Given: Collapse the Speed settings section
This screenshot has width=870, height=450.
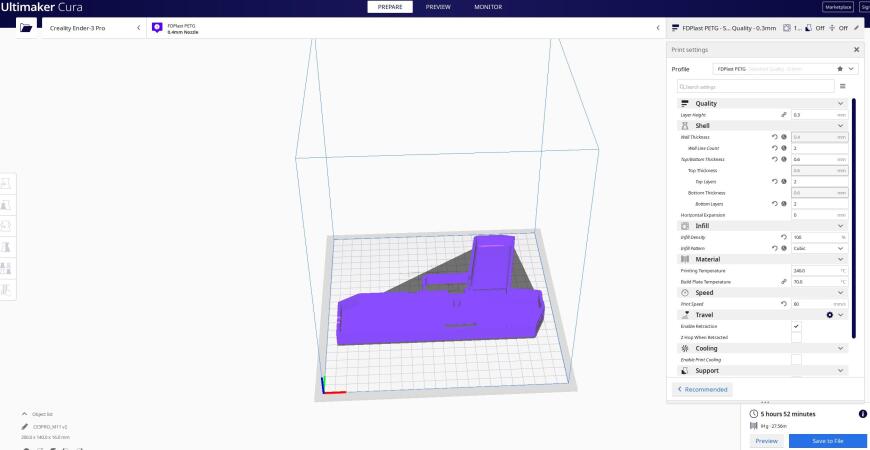Looking at the screenshot, I should tap(763, 292).
